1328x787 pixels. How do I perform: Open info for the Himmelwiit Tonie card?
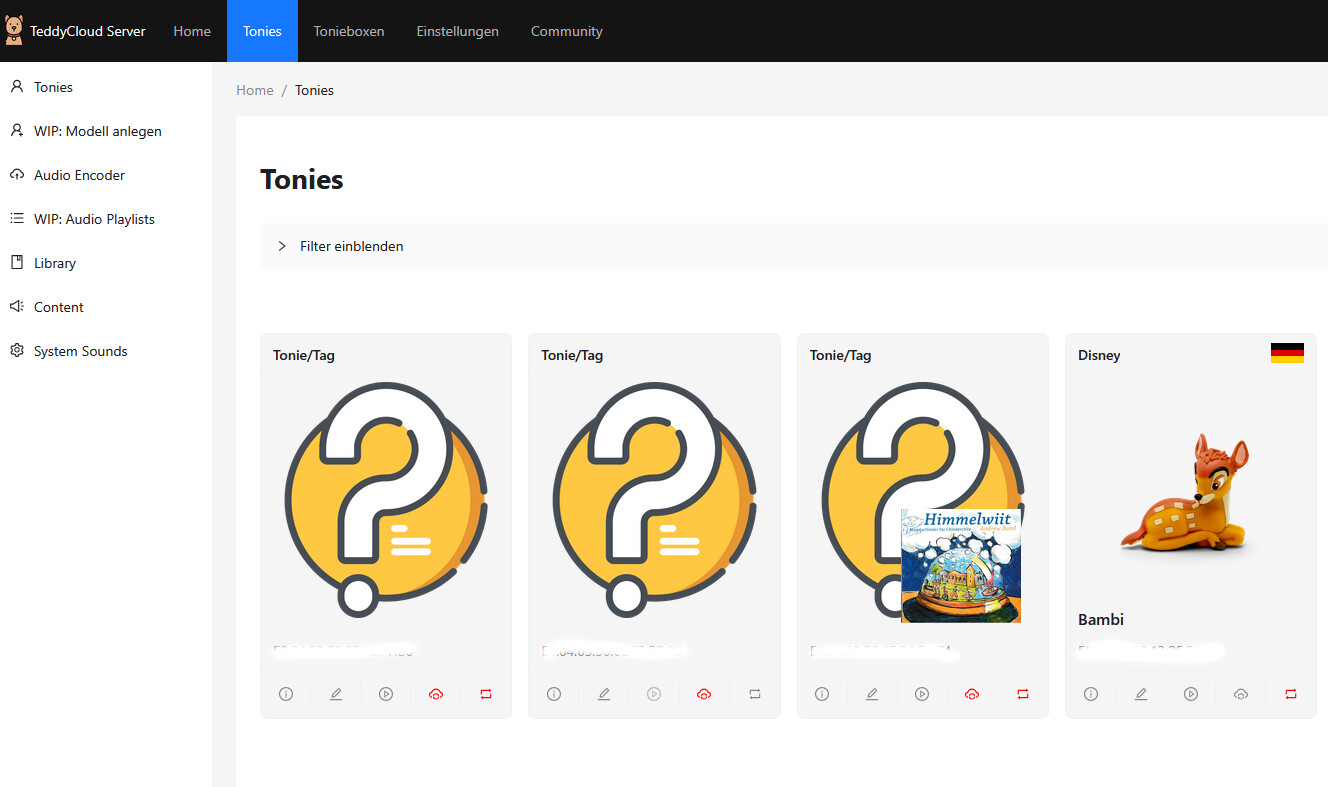click(x=822, y=694)
